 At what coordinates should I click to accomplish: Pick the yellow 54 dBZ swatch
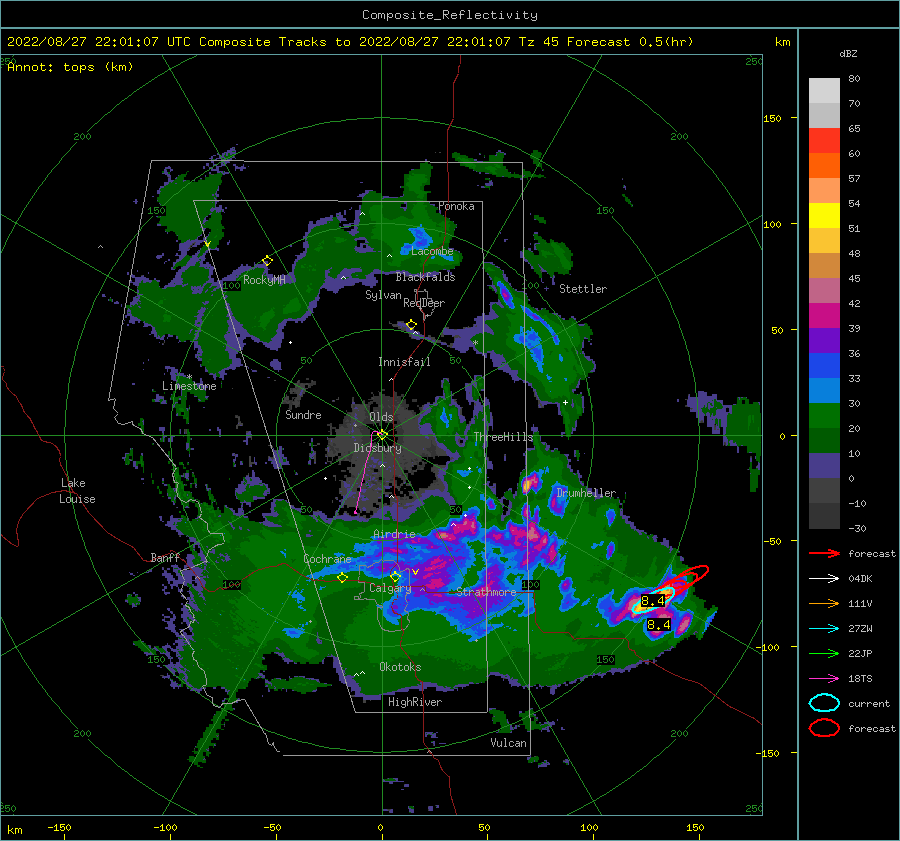824,215
